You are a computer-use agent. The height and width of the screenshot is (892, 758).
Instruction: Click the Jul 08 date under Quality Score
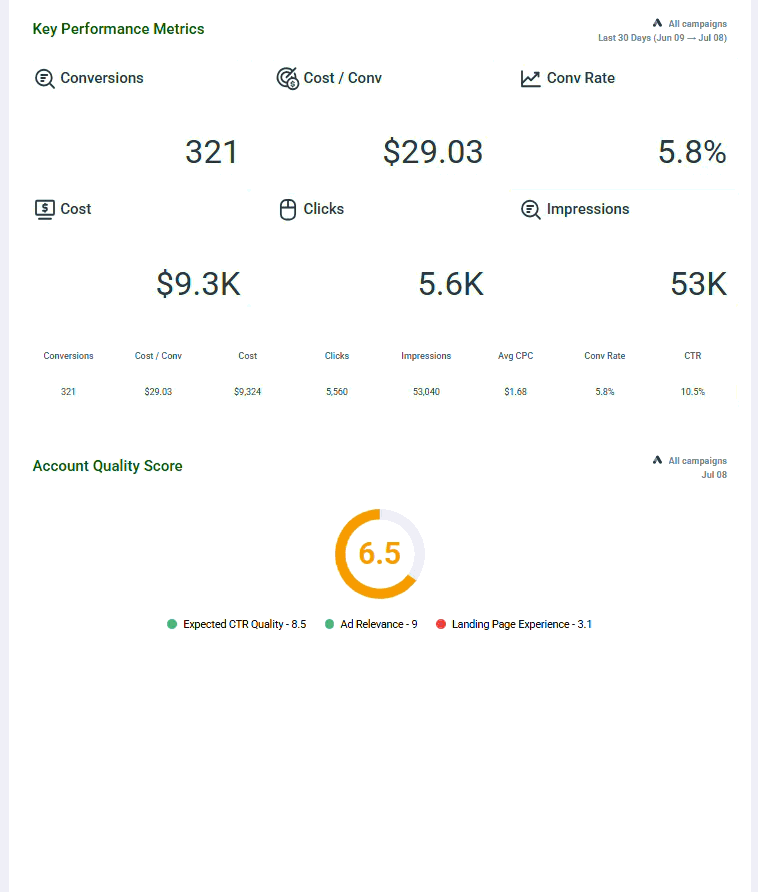[714, 475]
